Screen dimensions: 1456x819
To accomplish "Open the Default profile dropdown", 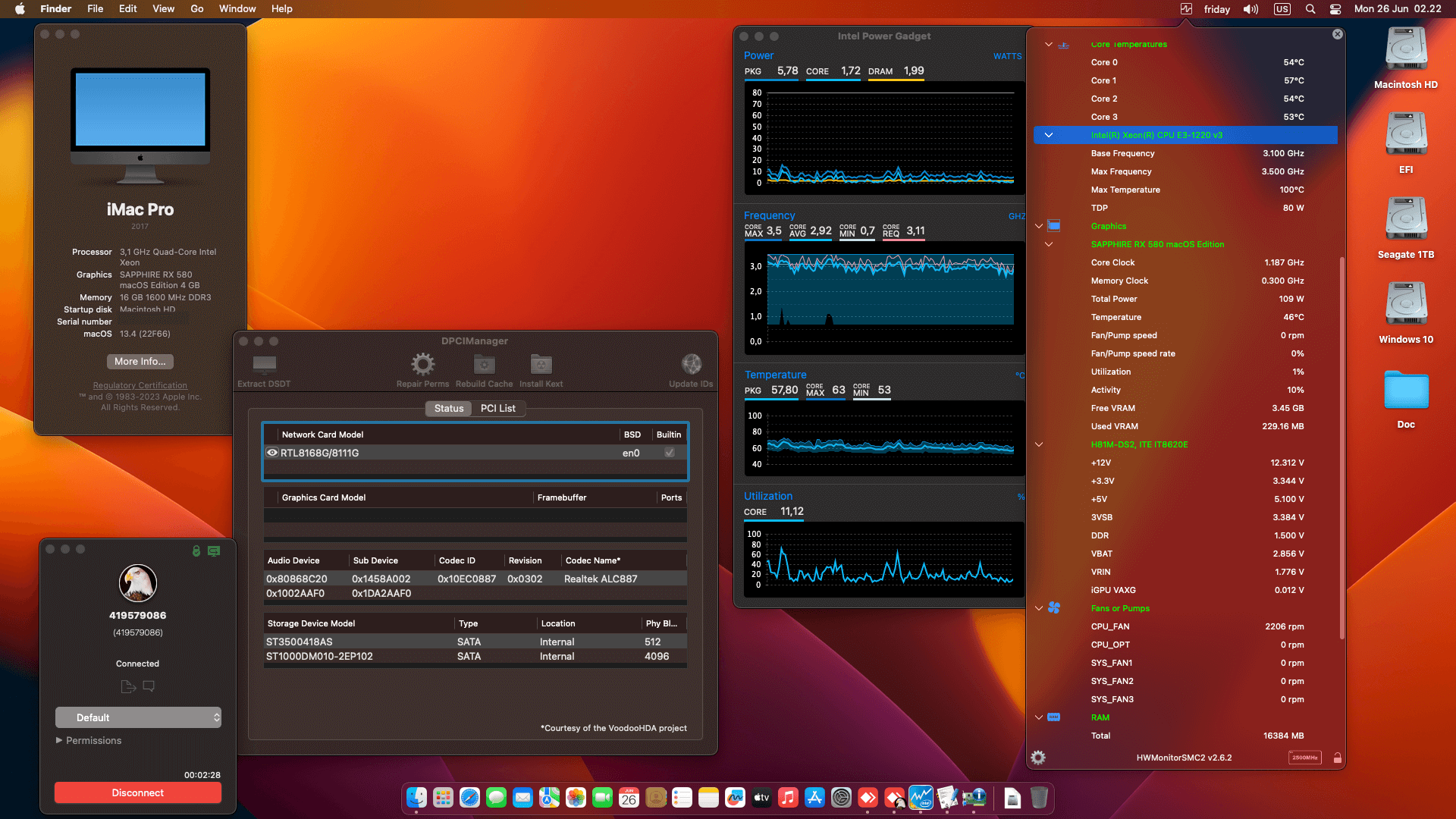I will tap(138, 717).
